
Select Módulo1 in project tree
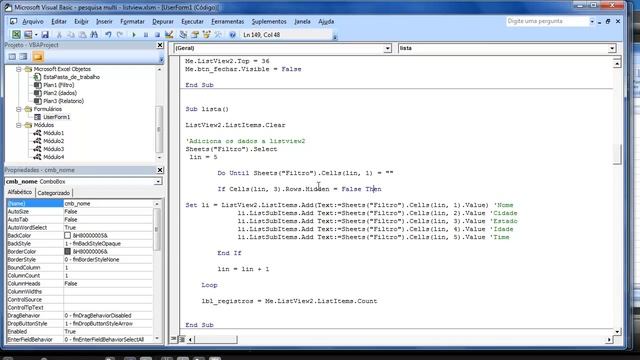click(x=53, y=133)
